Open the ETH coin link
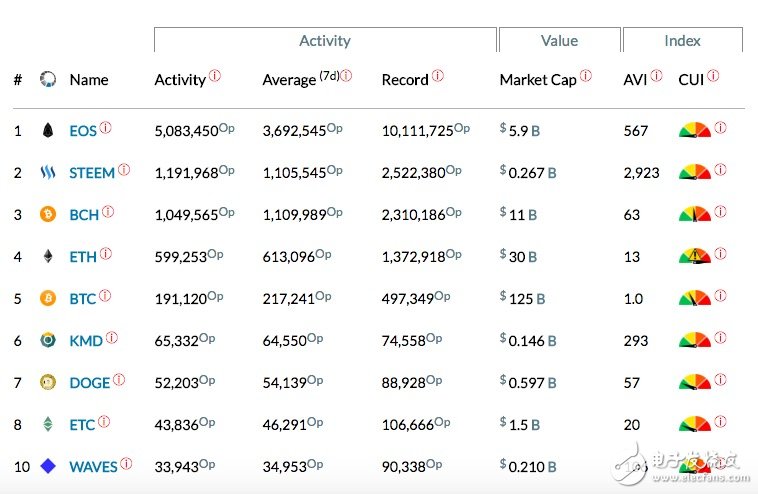758x494 pixels. coord(83,257)
